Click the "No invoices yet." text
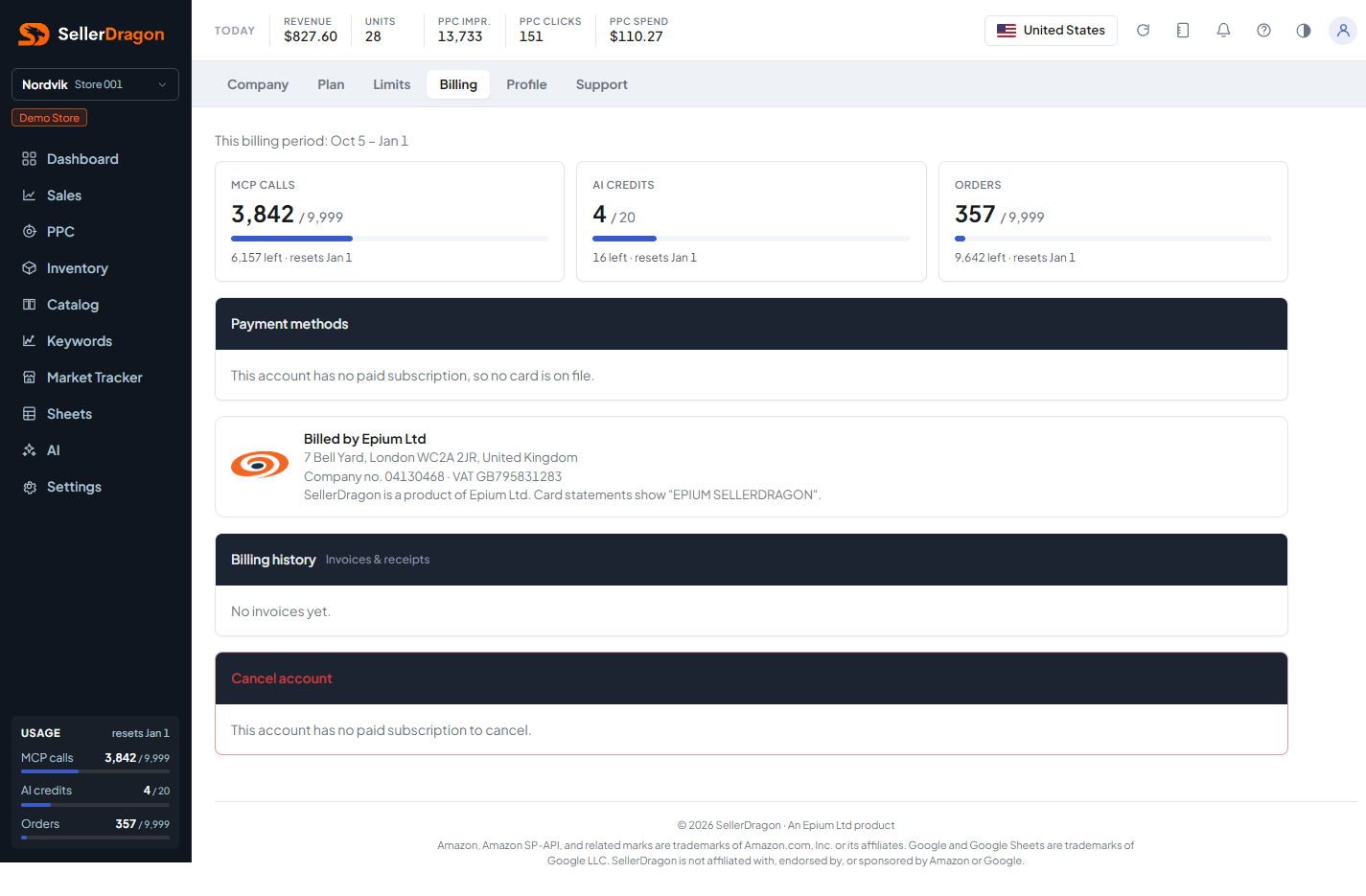The width and height of the screenshot is (1366, 896). [x=281, y=611]
